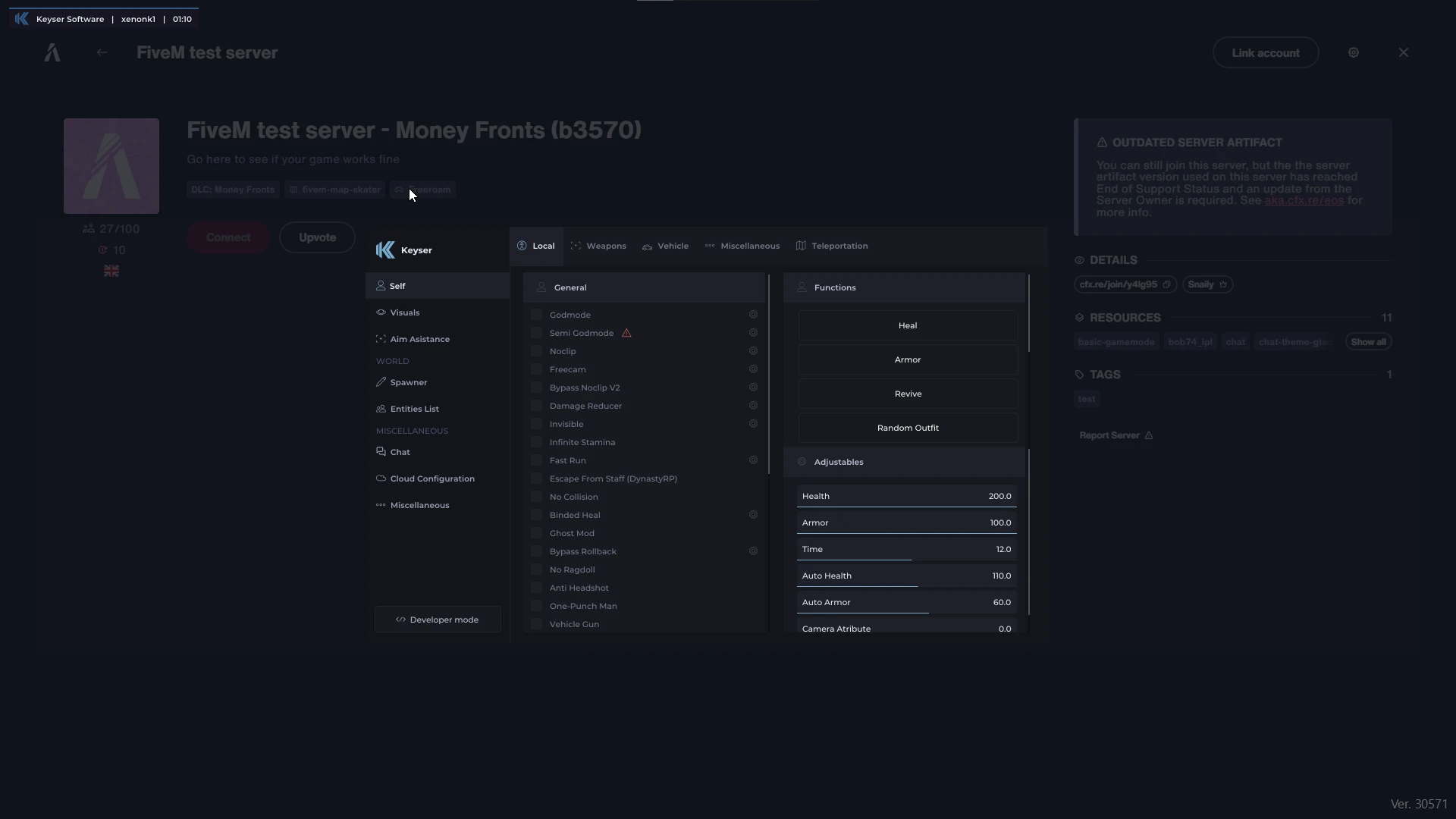1456x819 pixels.
Task: Open Fast Run gear settings
Action: coord(753,460)
